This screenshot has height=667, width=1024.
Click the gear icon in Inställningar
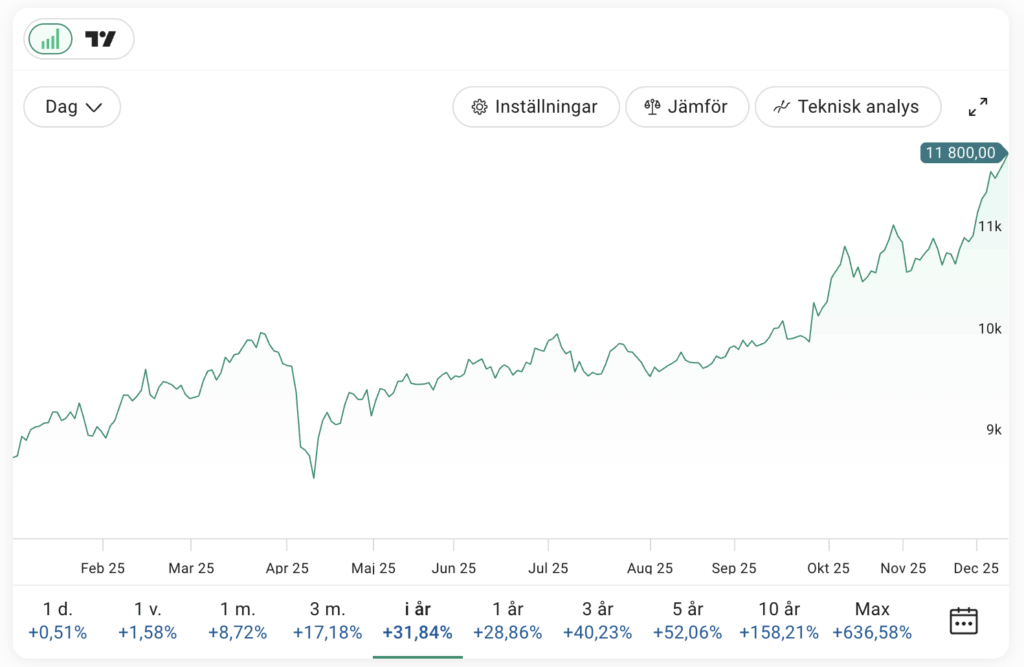479,107
